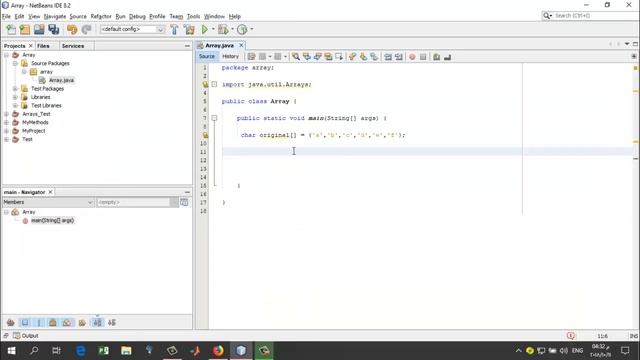This screenshot has width=640, height=360.
Task: Open the Navigate menu
Action: 55,16
